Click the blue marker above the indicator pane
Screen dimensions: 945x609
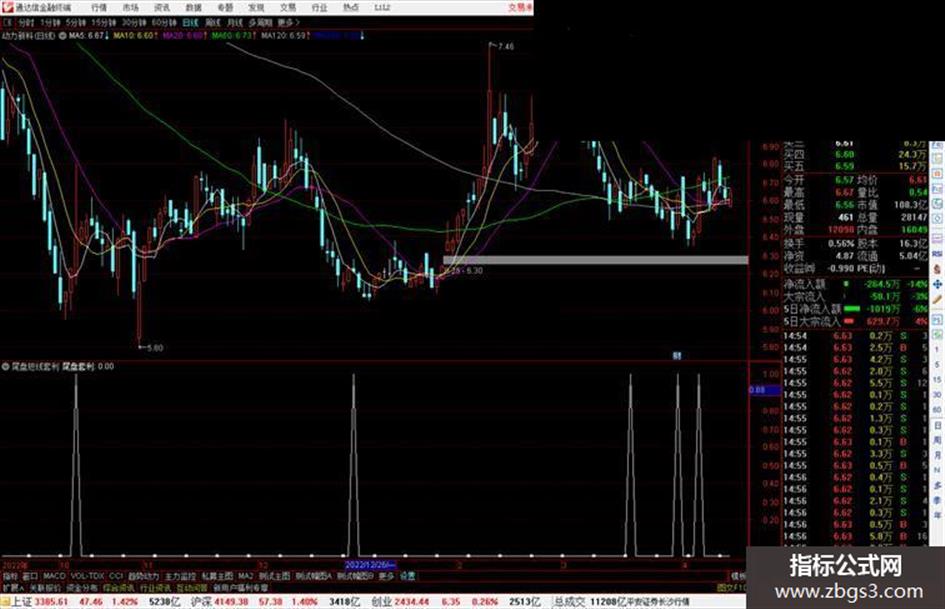click(677, 356)
